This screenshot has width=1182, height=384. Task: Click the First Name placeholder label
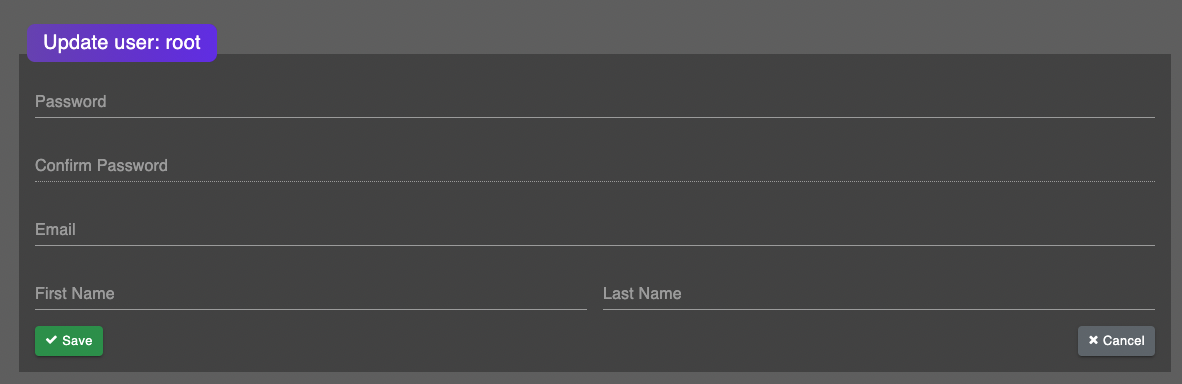(x=75, y=293)
